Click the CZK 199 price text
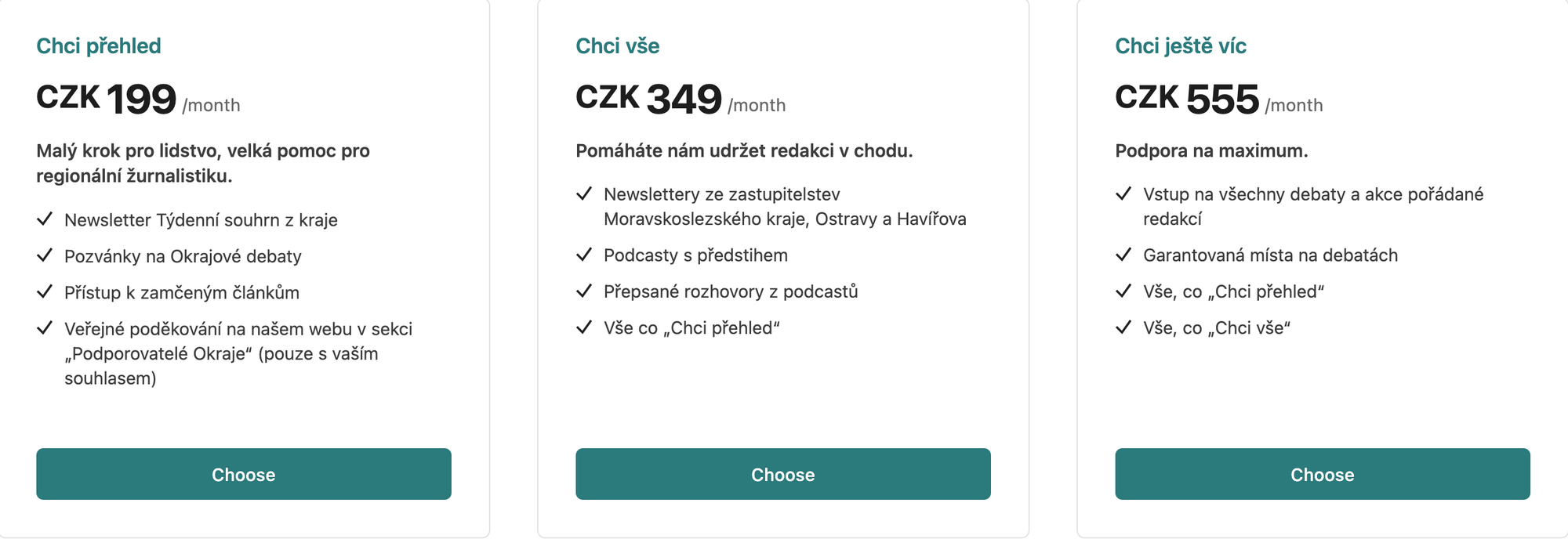1568x539 pixels. pos(107,99)
